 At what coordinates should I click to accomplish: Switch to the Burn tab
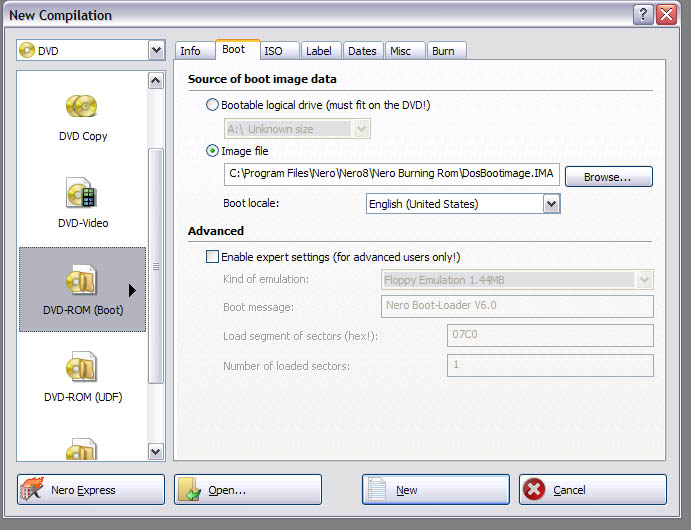pos(446,51)
